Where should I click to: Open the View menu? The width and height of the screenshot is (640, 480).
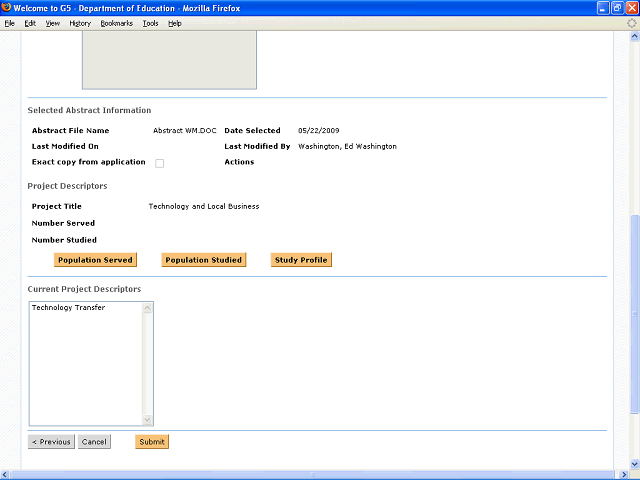click(x=53, y=23)
